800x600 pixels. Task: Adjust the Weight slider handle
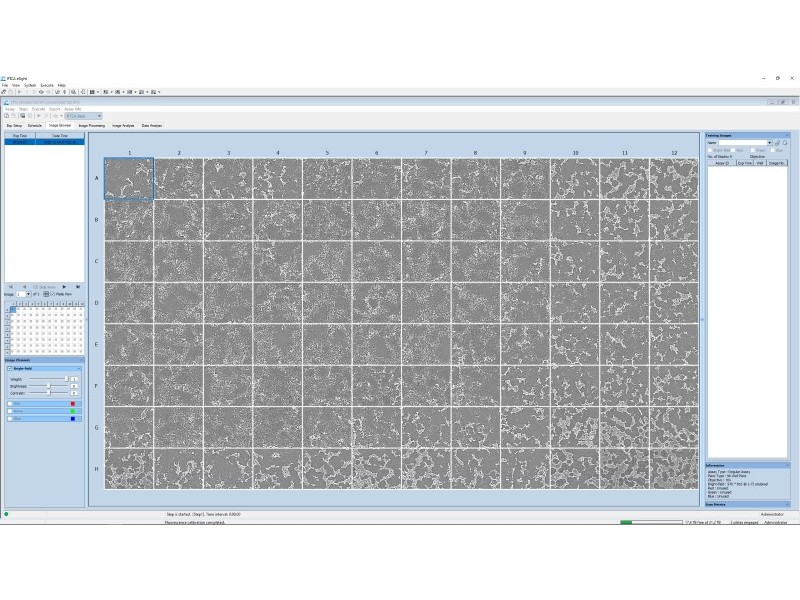click(66, 379)
